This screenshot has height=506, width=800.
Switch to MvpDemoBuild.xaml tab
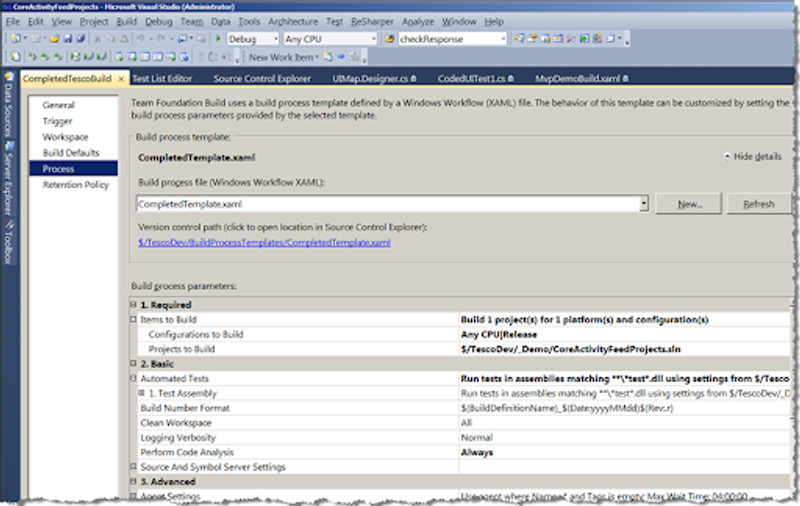(x=582, y=79)
